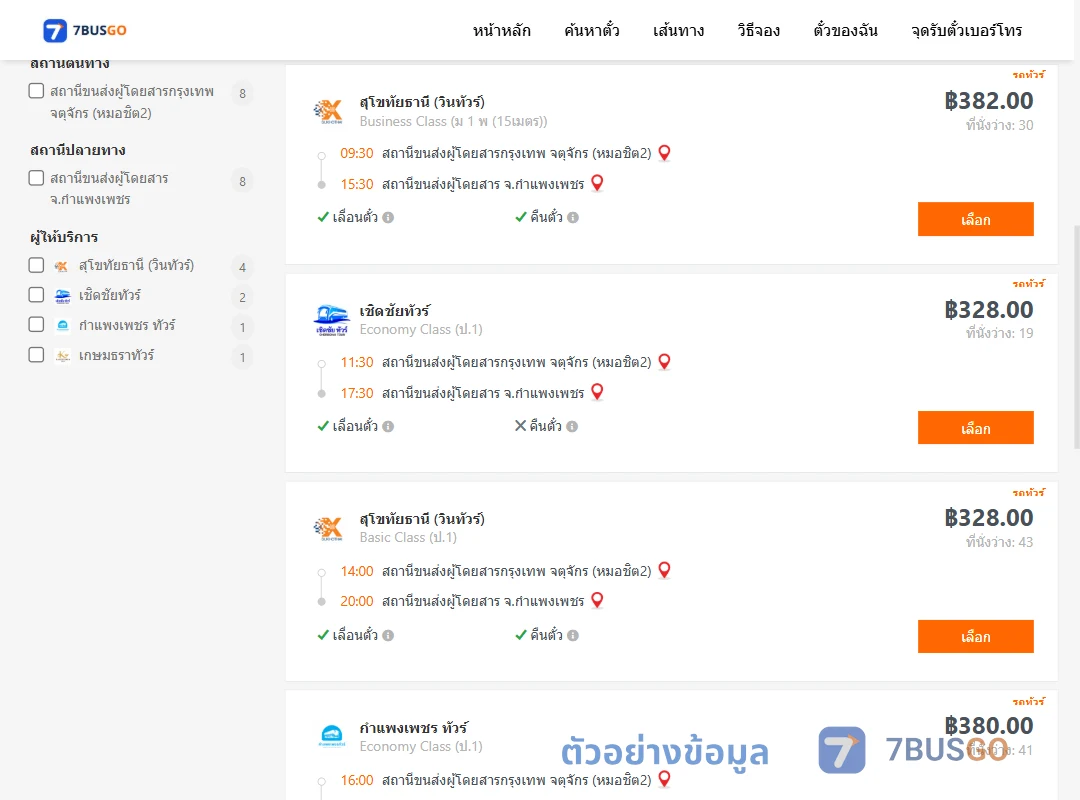
Task: Select the 14:00 Basic Class trip เลือก button
Action: pos(975,637)
